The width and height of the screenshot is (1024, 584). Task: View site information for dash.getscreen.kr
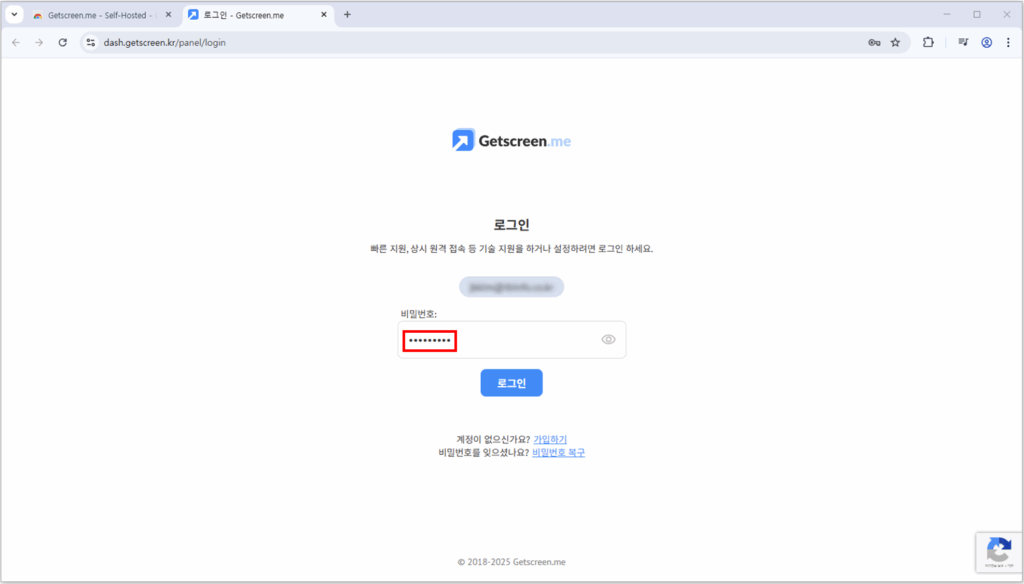click(91, 42)
